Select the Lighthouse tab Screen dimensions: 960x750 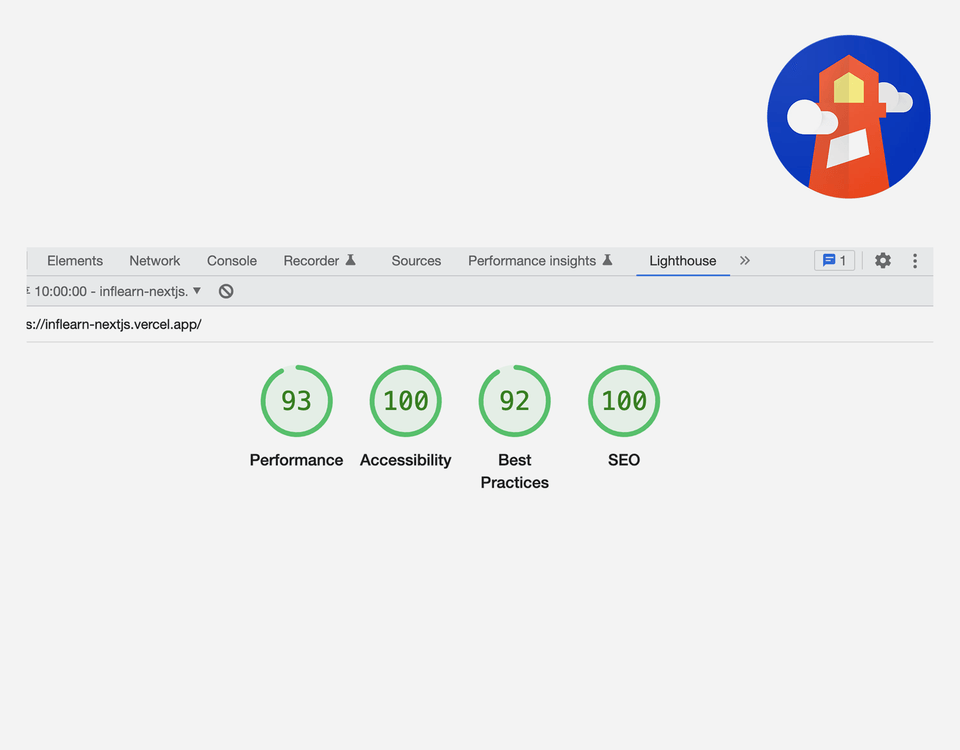[x=683, y=261]
